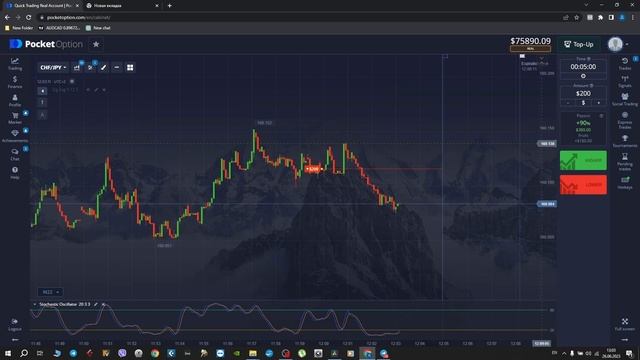Open the Trading section in left sidebar
The height and width of the screenshot is (360, 640).
[15, 64]
